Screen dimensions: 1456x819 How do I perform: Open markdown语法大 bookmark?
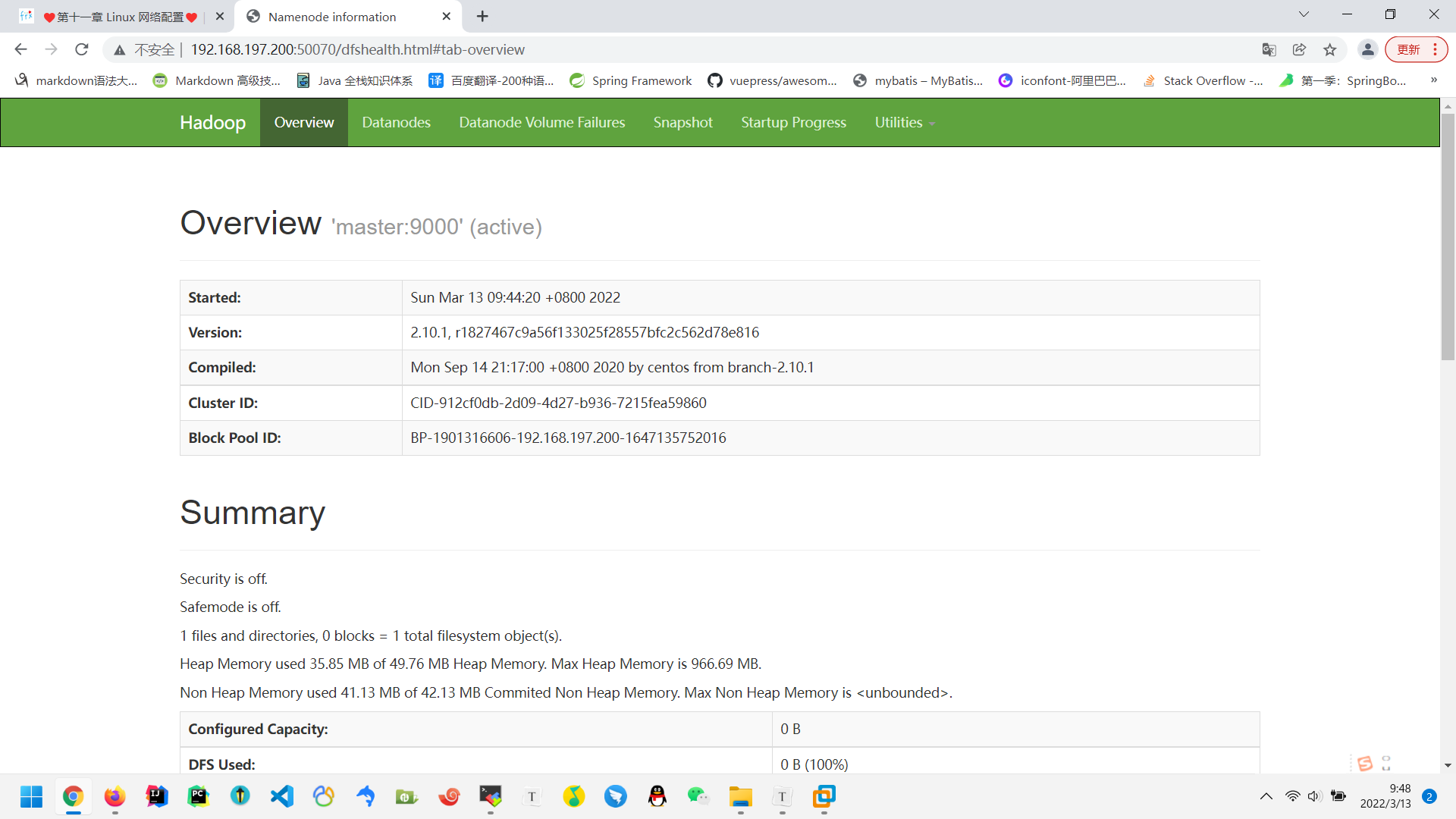[76, 80]
